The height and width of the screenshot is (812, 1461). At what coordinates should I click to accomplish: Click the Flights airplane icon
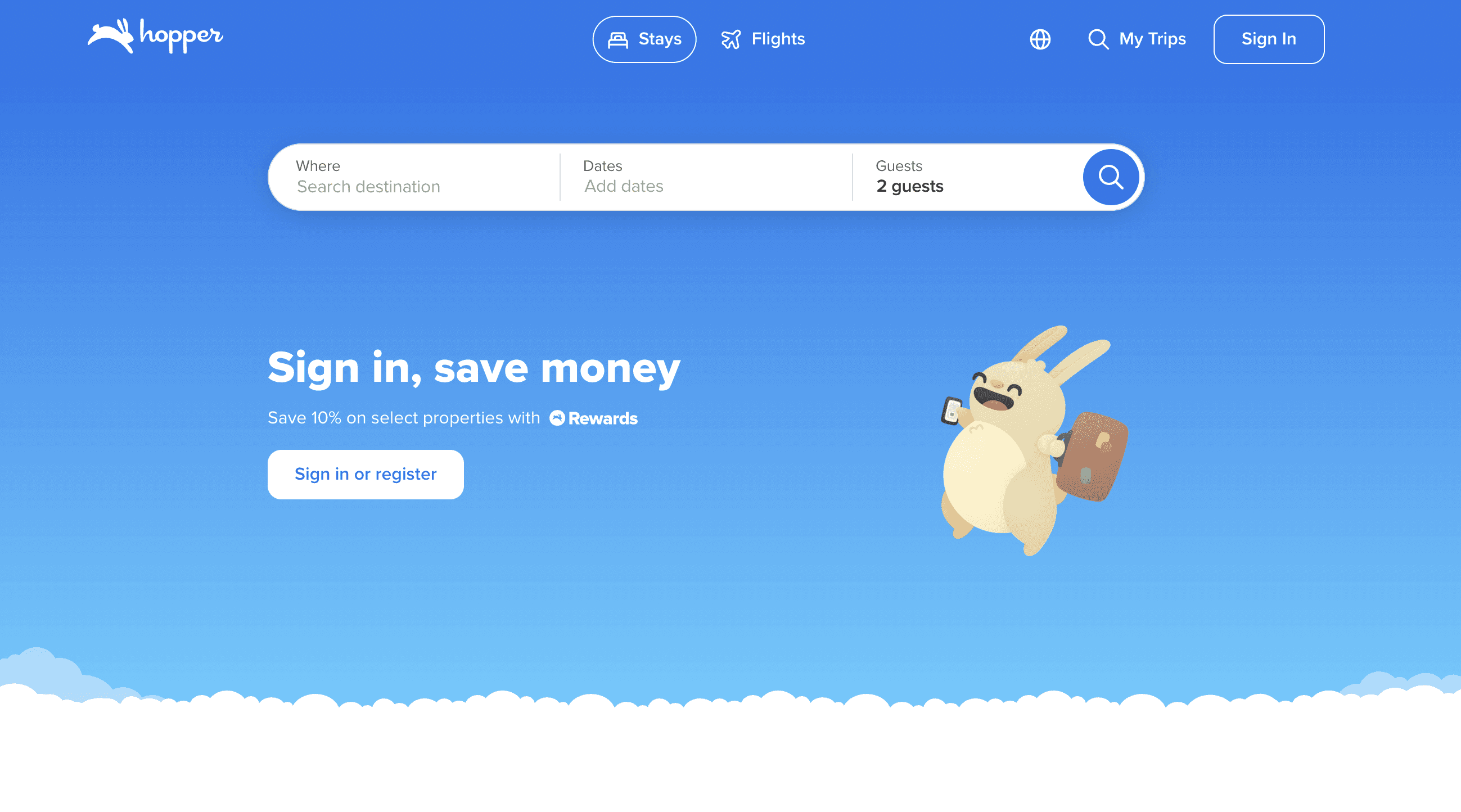point(731,39)
